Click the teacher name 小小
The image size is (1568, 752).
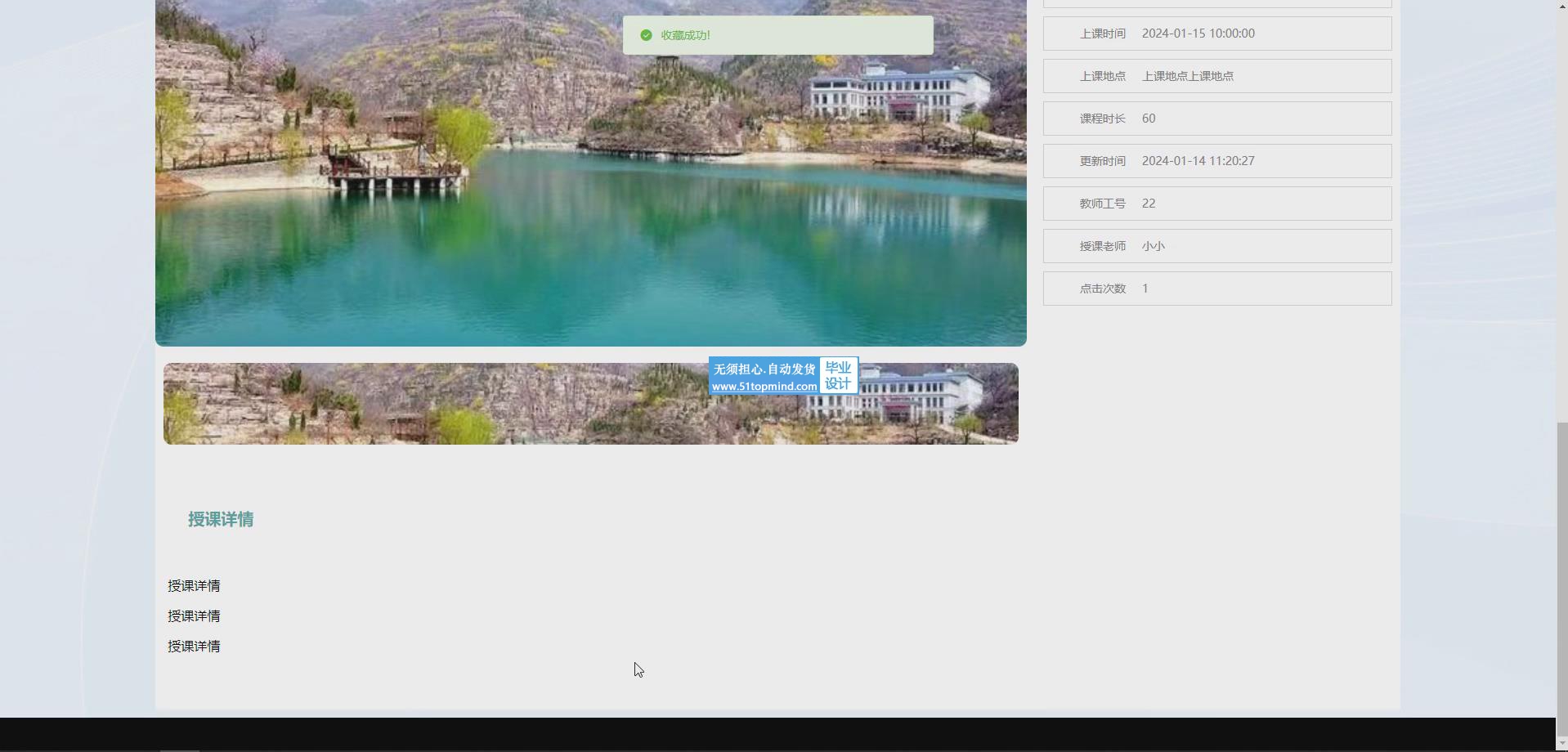pos(1153,246)
